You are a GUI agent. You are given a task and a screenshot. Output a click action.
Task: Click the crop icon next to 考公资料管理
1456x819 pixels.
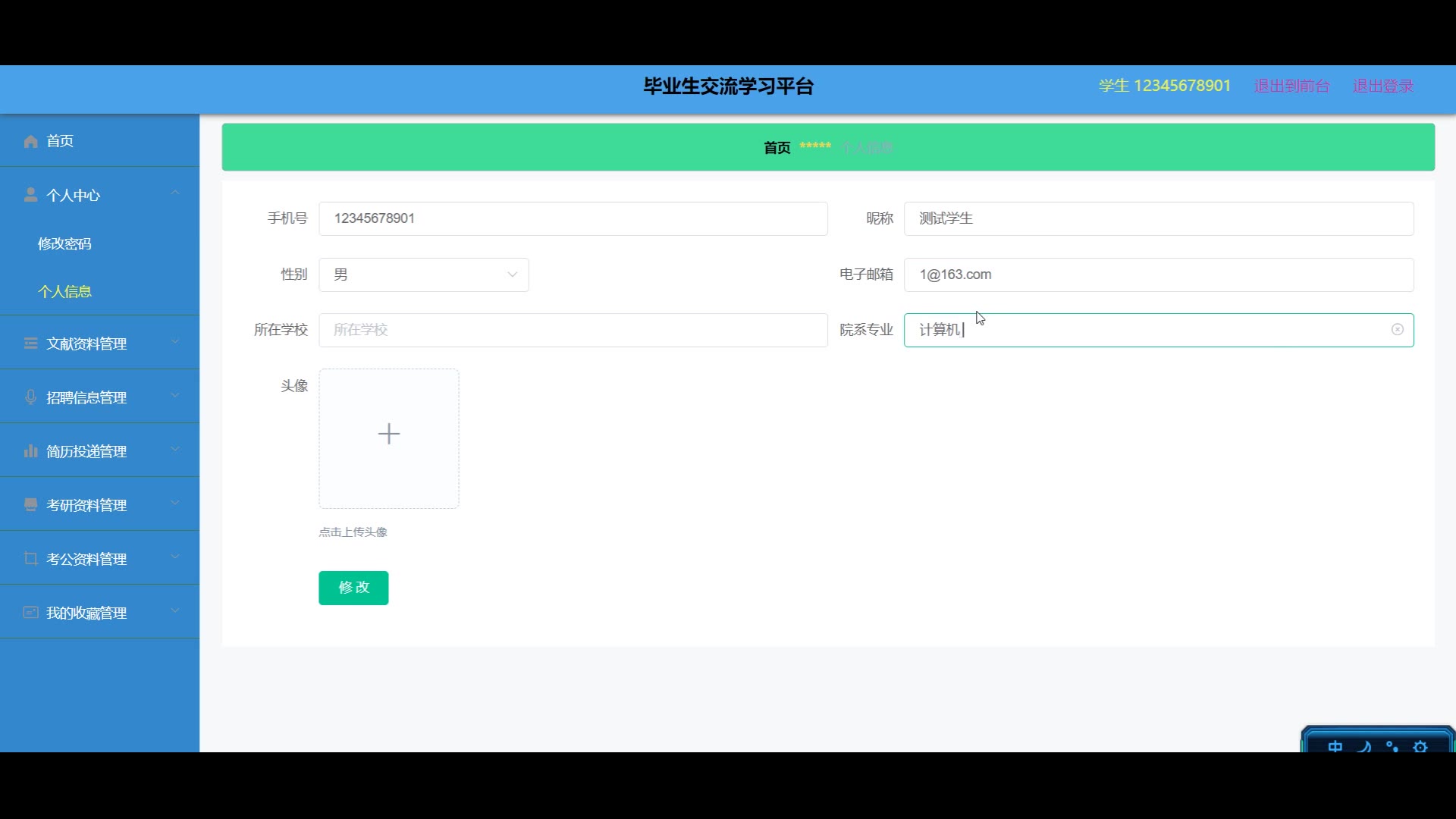[30, 559]
